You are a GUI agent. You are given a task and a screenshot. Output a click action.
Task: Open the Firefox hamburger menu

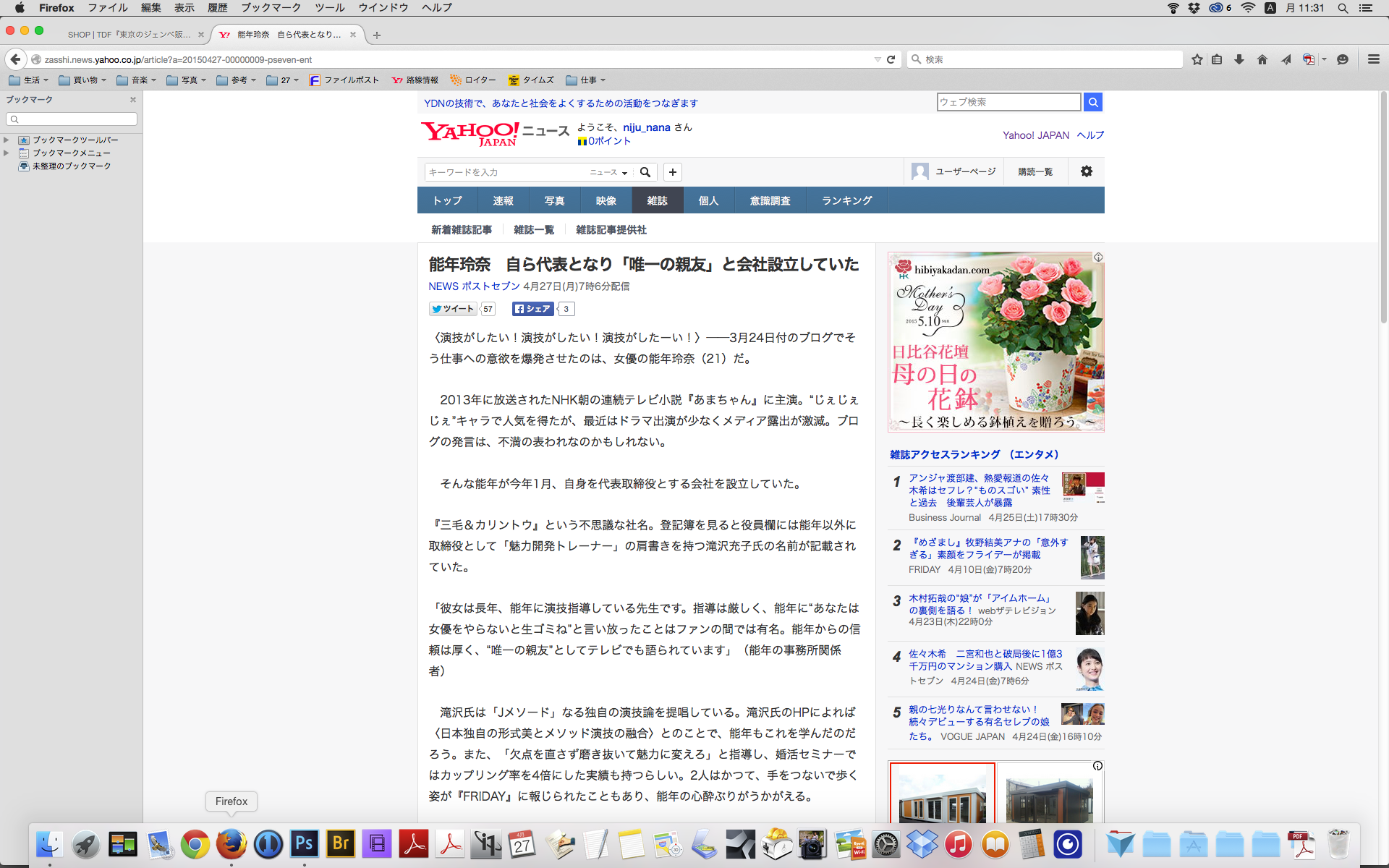coord(1373,59)
